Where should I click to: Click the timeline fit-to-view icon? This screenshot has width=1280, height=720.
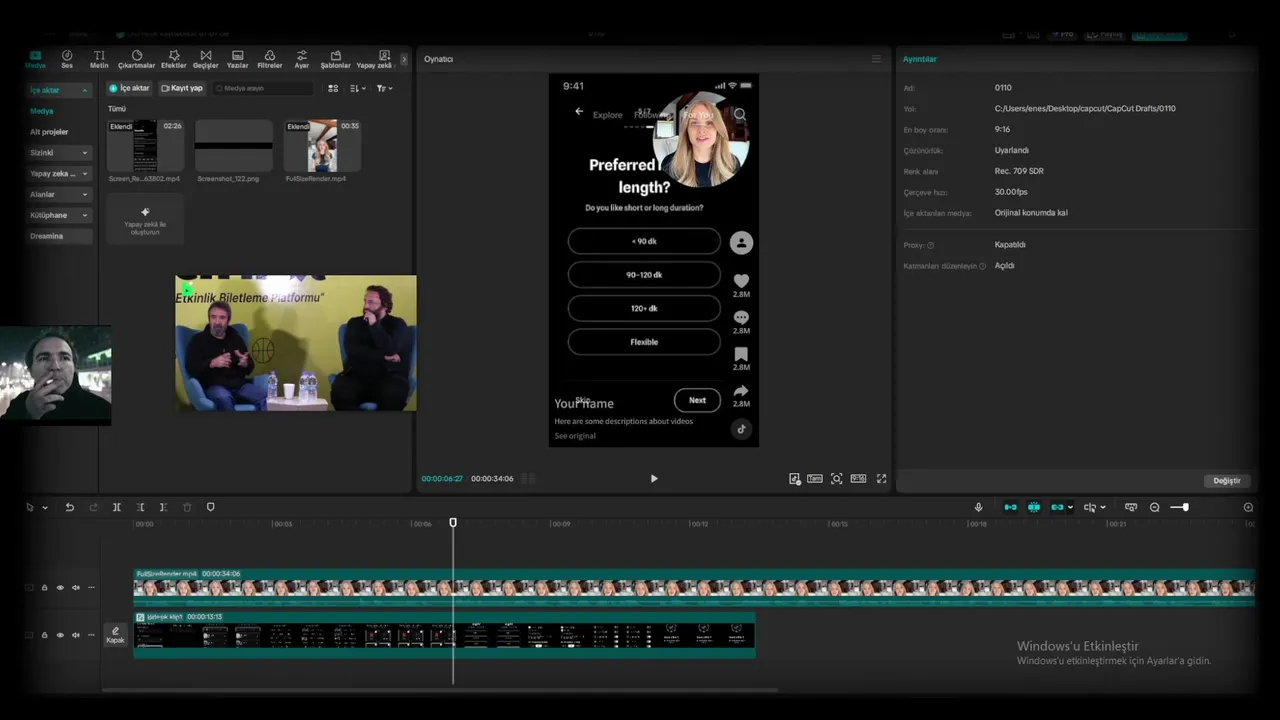pyautogui.click(x=1131, y=508)
